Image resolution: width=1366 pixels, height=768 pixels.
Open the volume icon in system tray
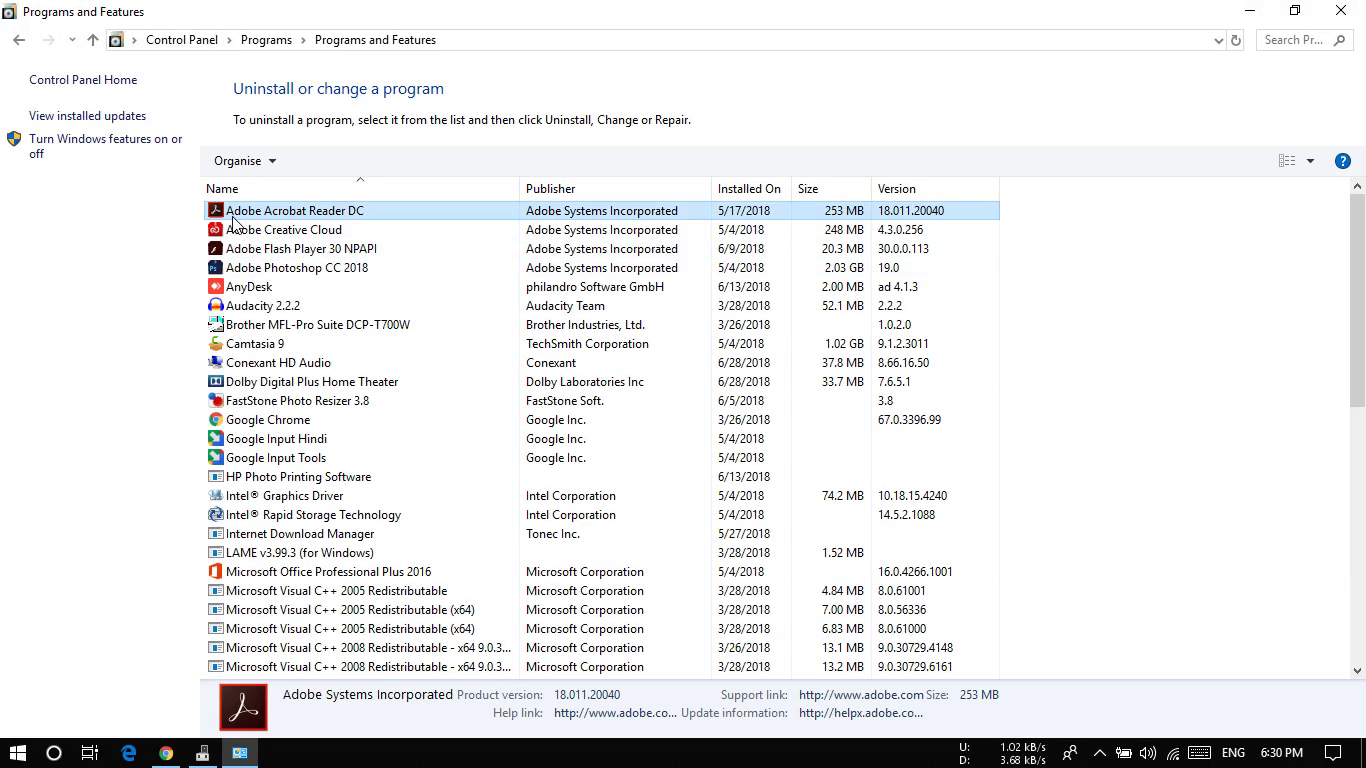pyautogui.click(x=1147, y=753)
